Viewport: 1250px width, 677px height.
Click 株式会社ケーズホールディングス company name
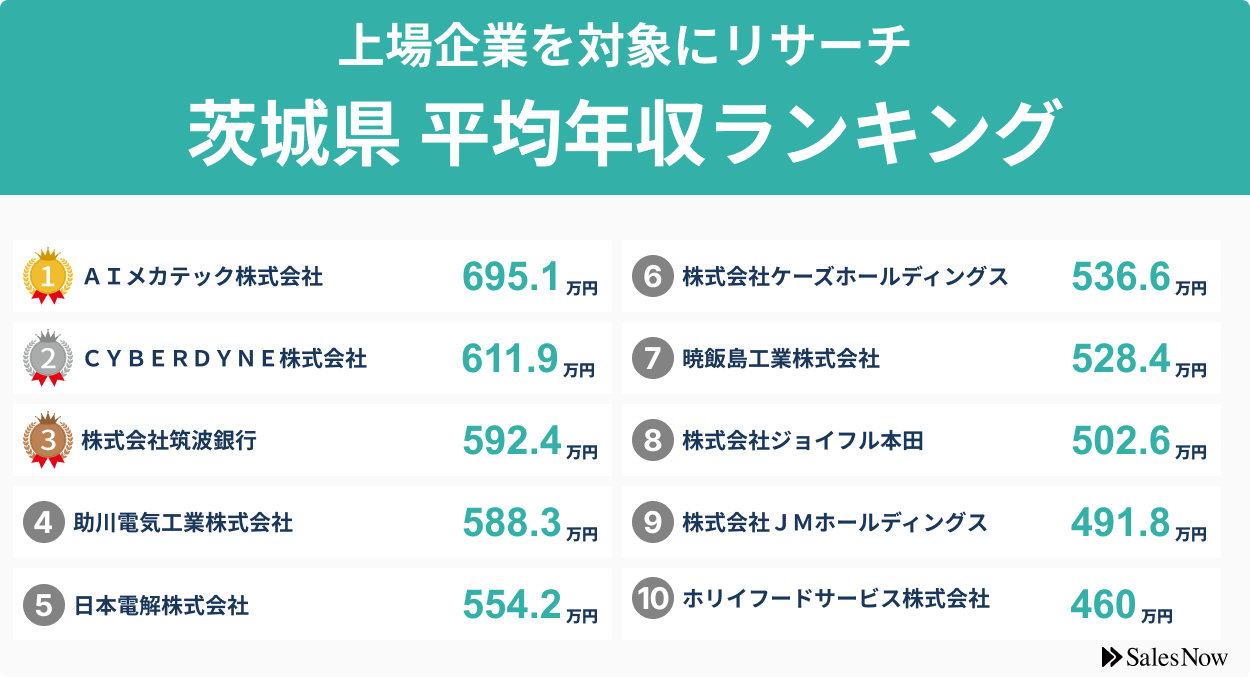845,276
